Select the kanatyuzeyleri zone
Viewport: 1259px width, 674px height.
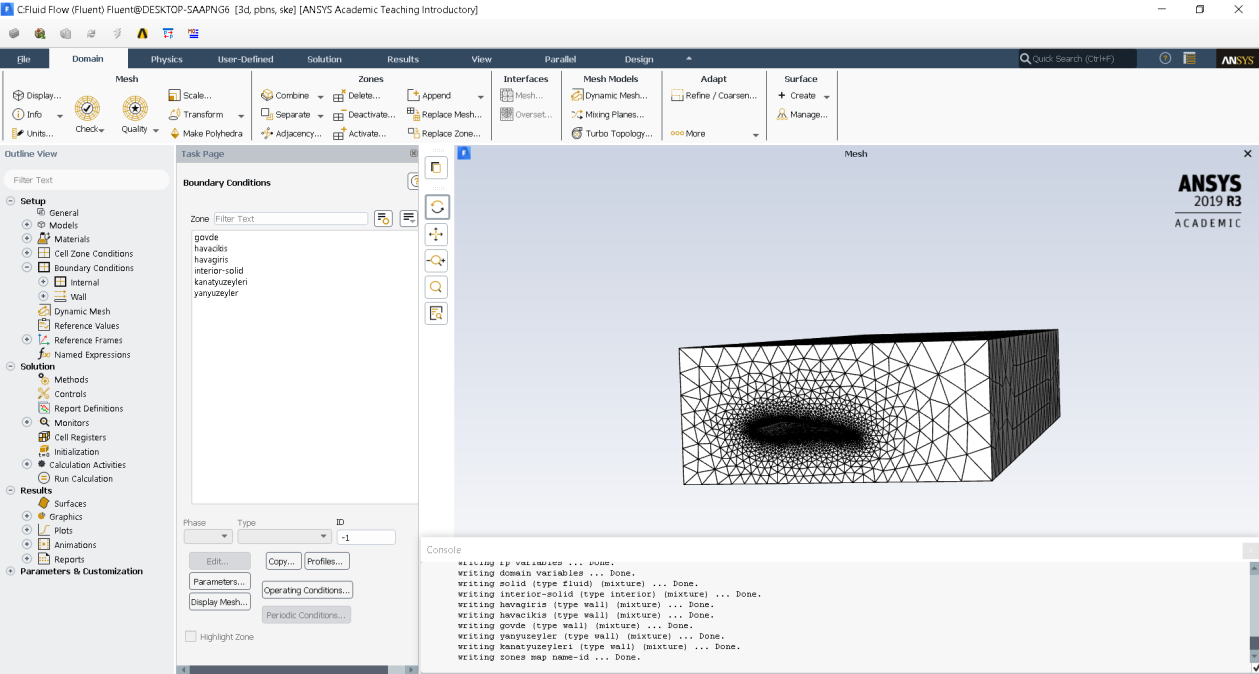[x=221, y=282]
